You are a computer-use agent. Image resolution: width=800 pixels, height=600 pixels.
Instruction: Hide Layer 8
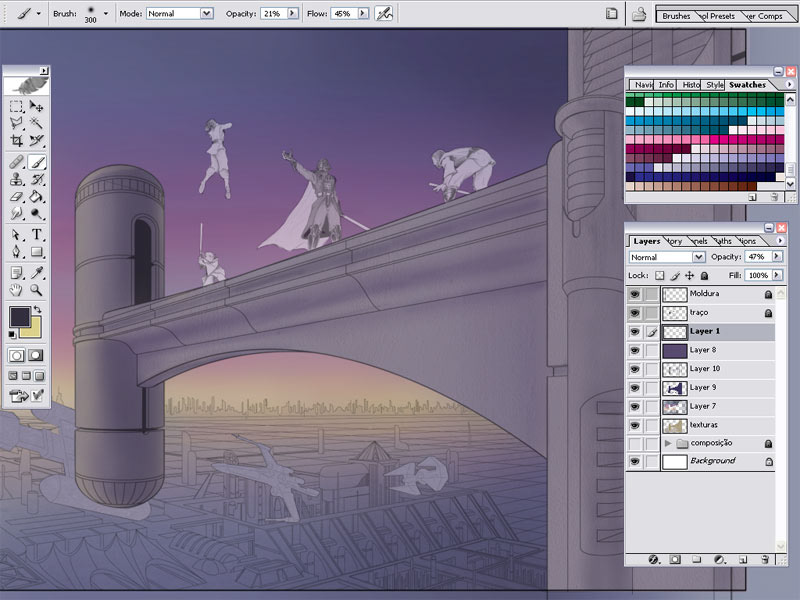tap(635, 351)
